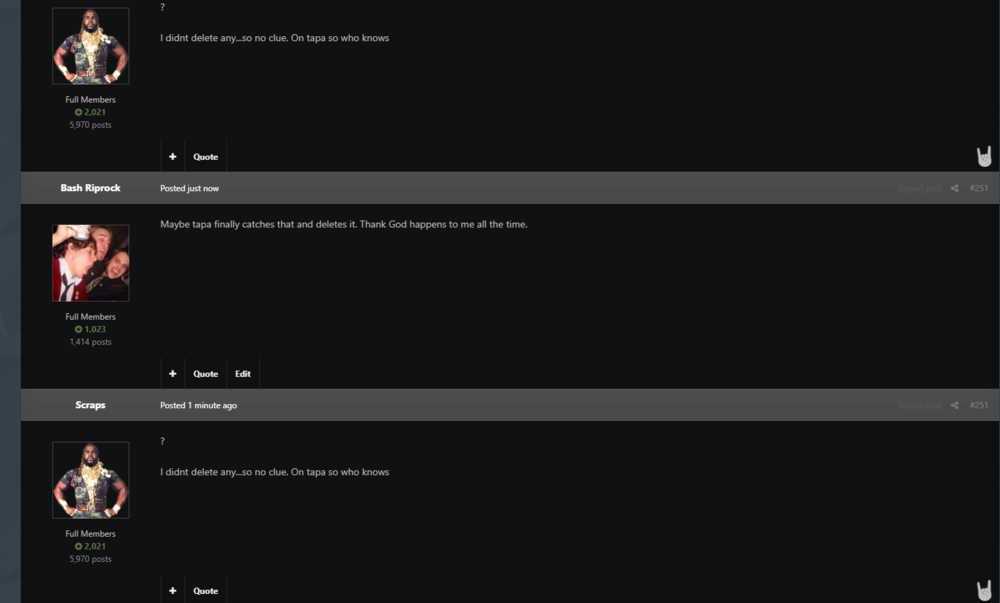
Task: Click the 'Posted 1 minute ago' timestamp
Action: click(198, 405)
